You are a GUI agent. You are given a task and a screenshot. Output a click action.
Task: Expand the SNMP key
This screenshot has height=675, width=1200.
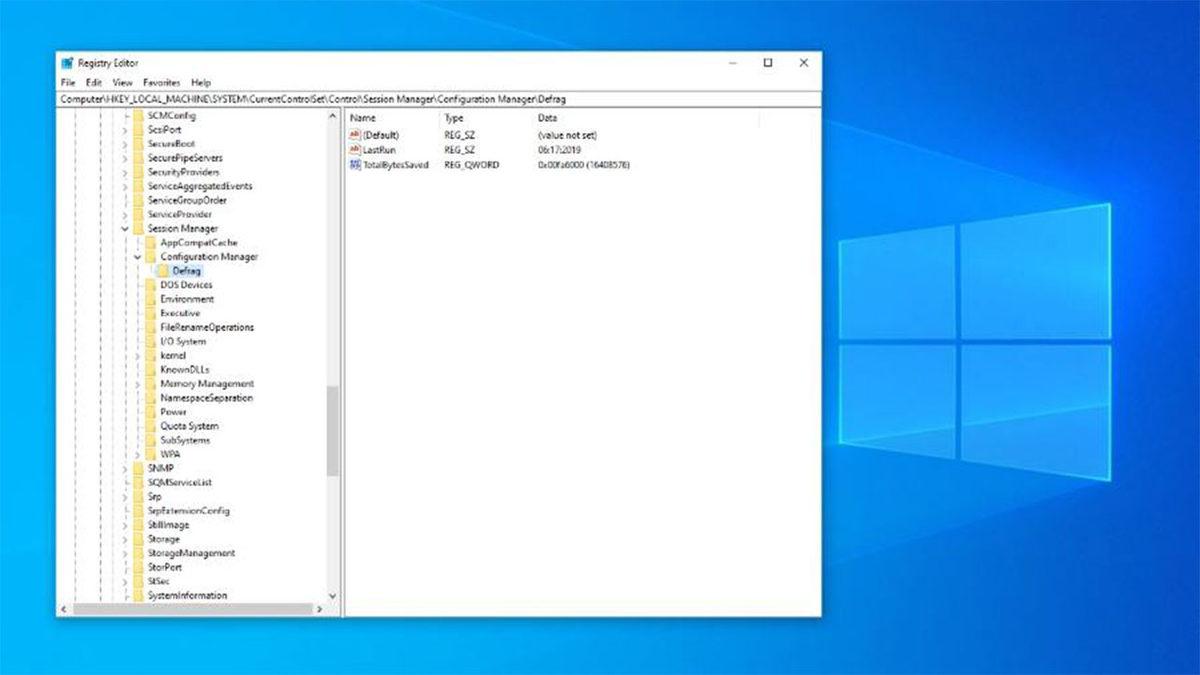point(123,467)
